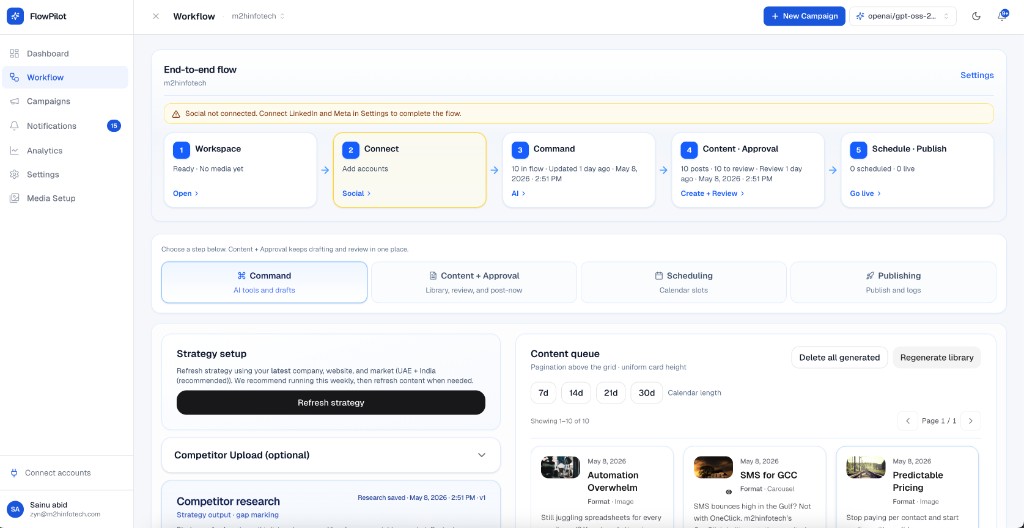Image resolution: width=1024 pixels, height=528 pixels.
Task: Click step 2 Connect number badge
Action: pos(350,150)
